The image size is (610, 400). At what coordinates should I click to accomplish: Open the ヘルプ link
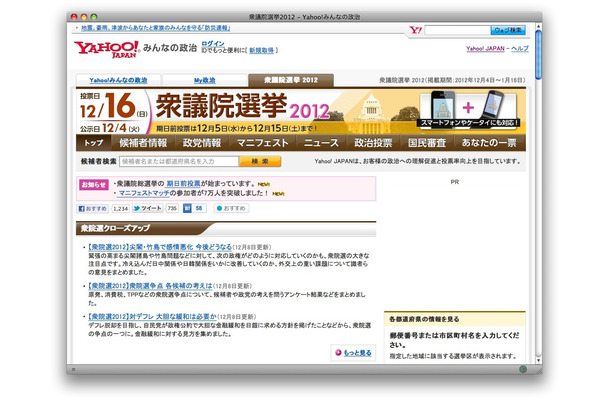(x=520, y=49)
